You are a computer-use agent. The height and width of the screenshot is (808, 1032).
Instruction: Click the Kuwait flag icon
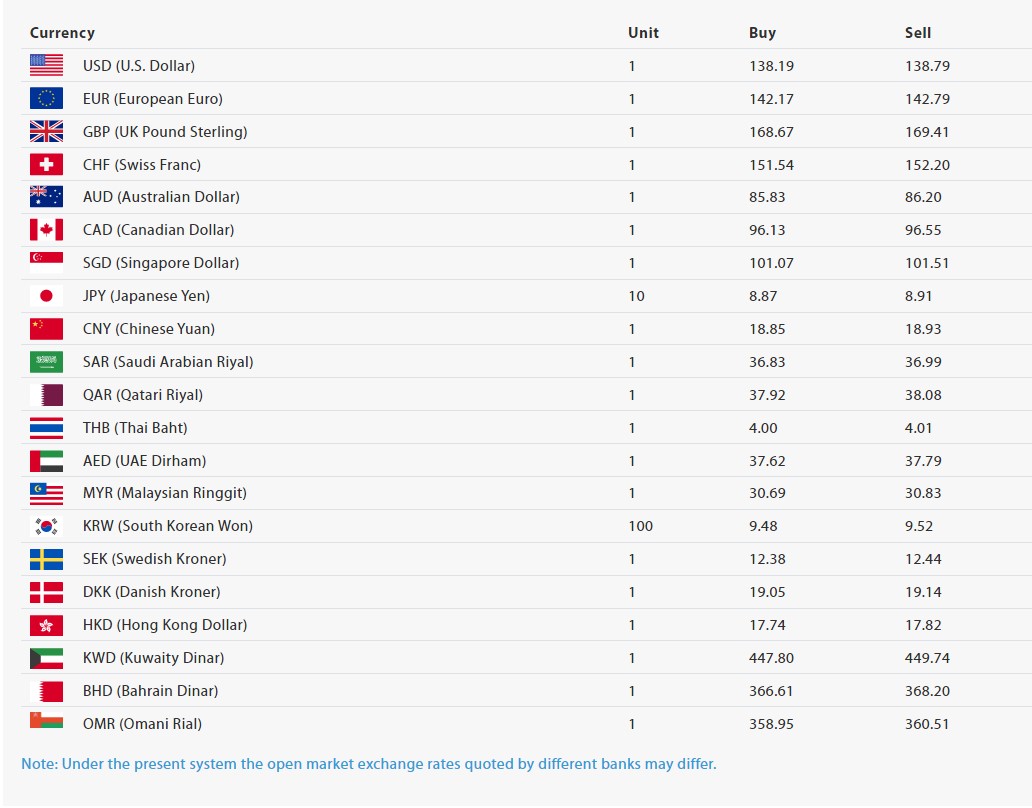pos(46,658)
